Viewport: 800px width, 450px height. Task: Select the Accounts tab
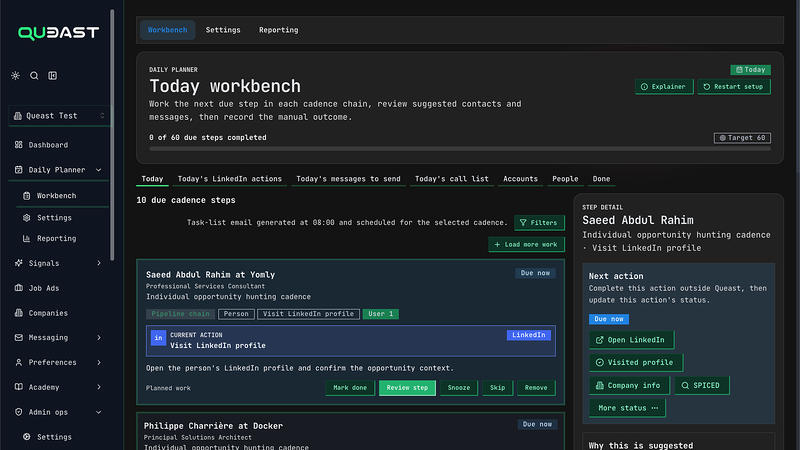[x=520, y=179]
